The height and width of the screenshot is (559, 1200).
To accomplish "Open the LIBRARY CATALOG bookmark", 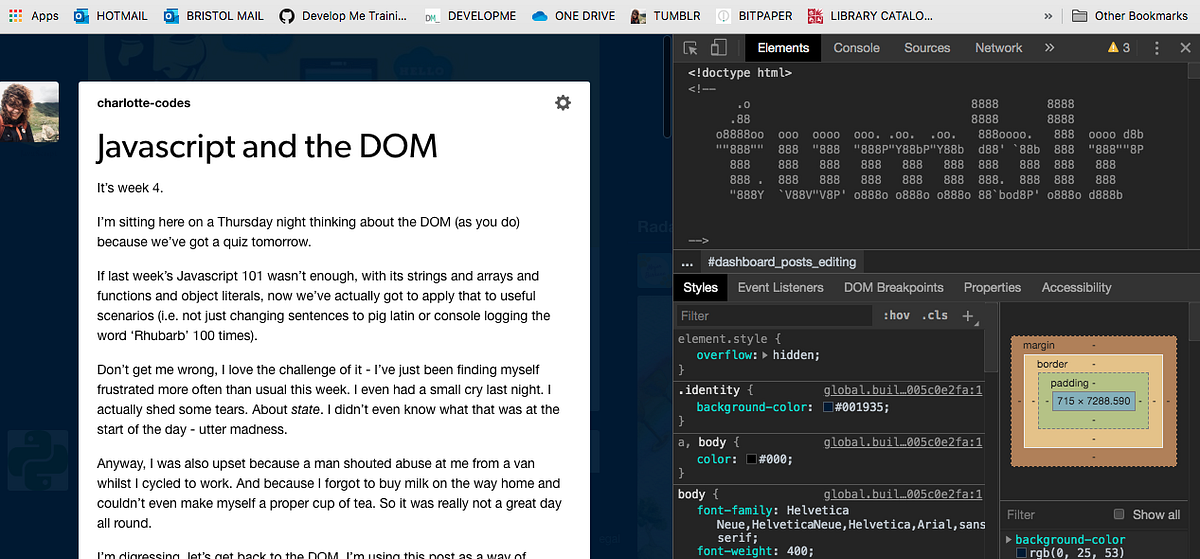I will pos(870,16).
